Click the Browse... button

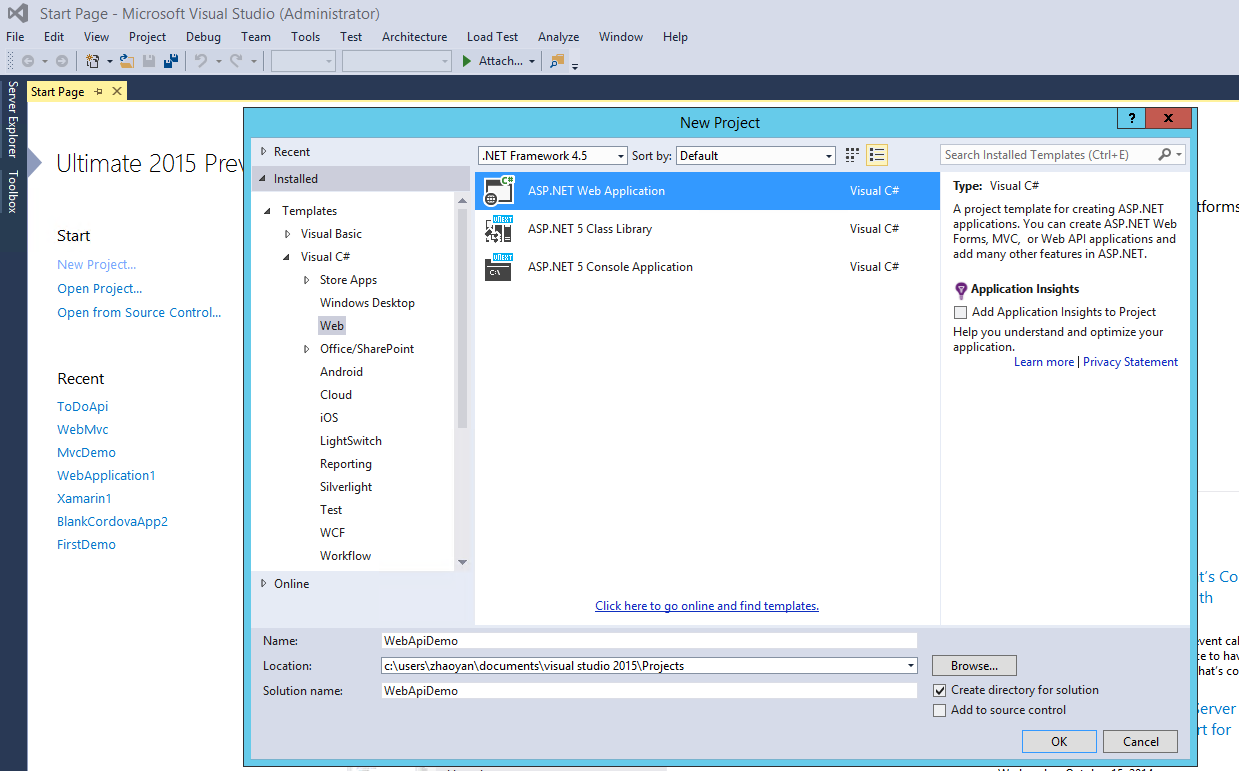coord(974,666)
